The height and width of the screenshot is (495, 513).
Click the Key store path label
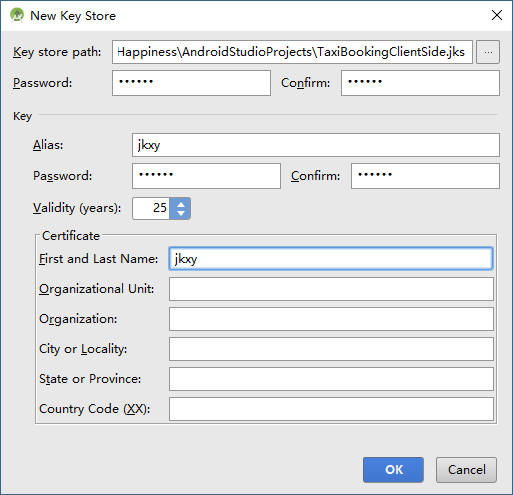(57, 52)
